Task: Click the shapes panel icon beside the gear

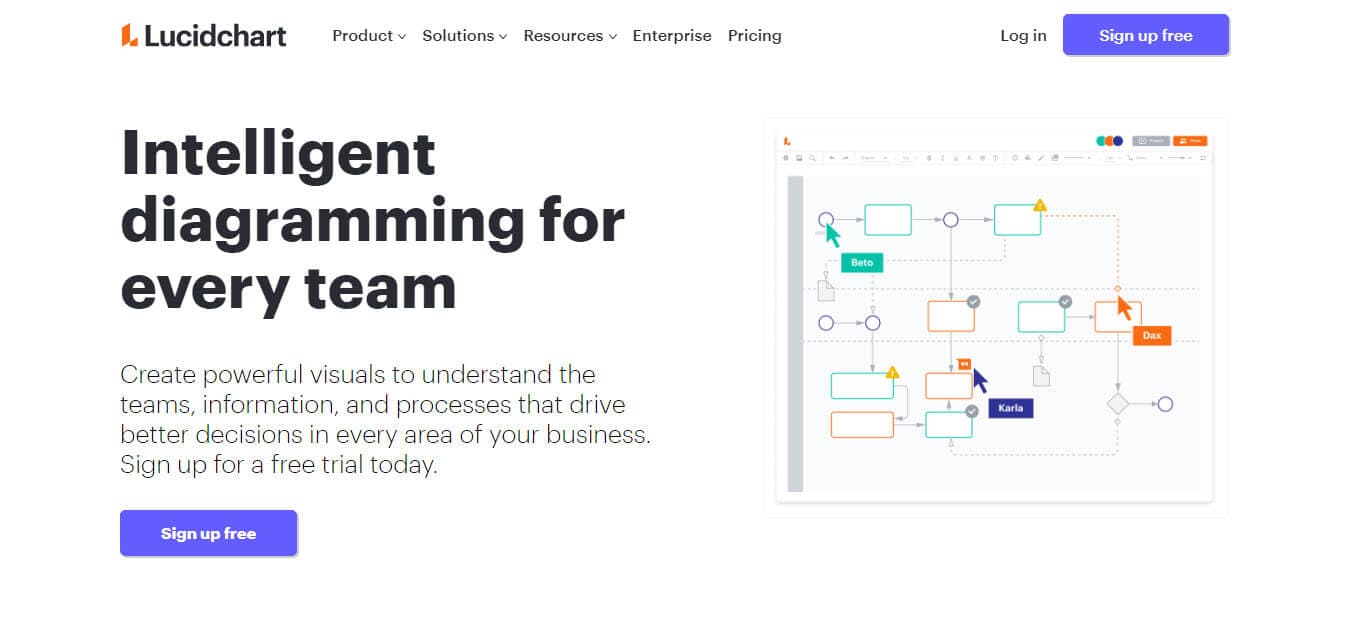Action: tap(799, 157)
